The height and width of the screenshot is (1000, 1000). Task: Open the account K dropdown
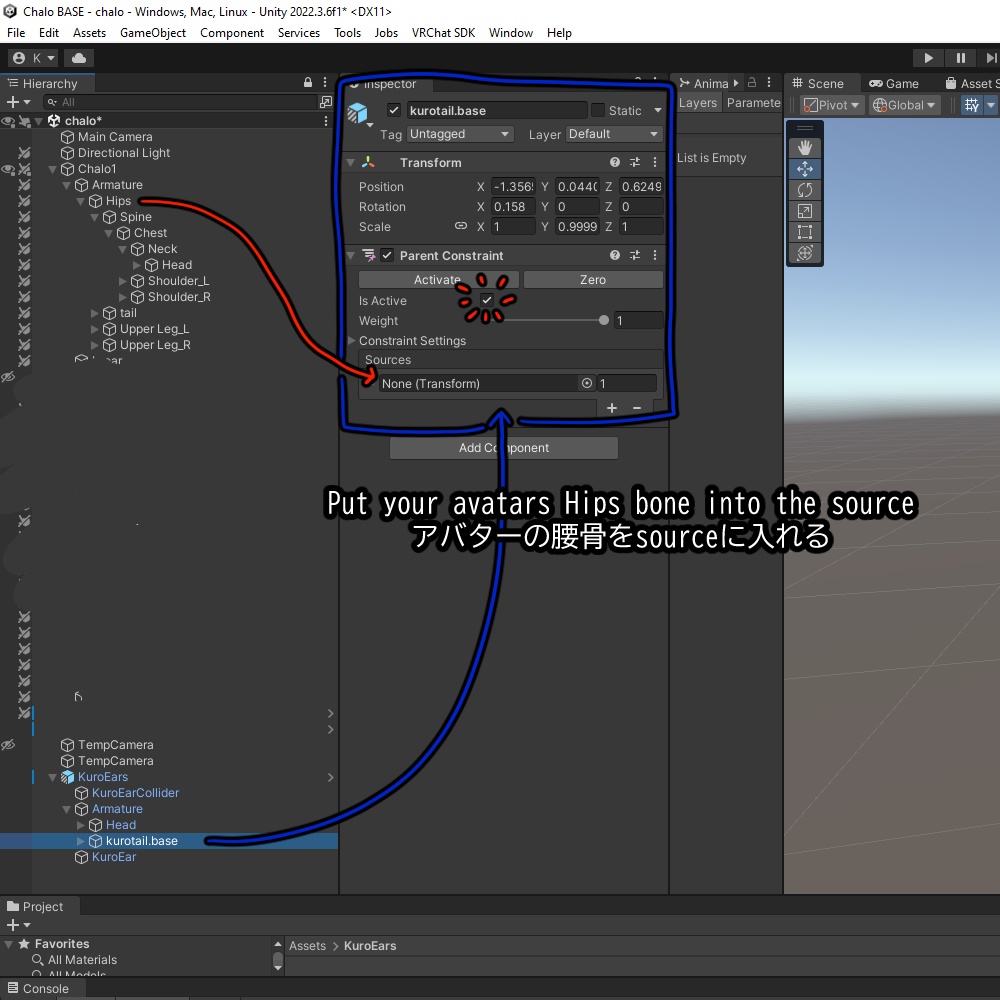coord(34,58)
